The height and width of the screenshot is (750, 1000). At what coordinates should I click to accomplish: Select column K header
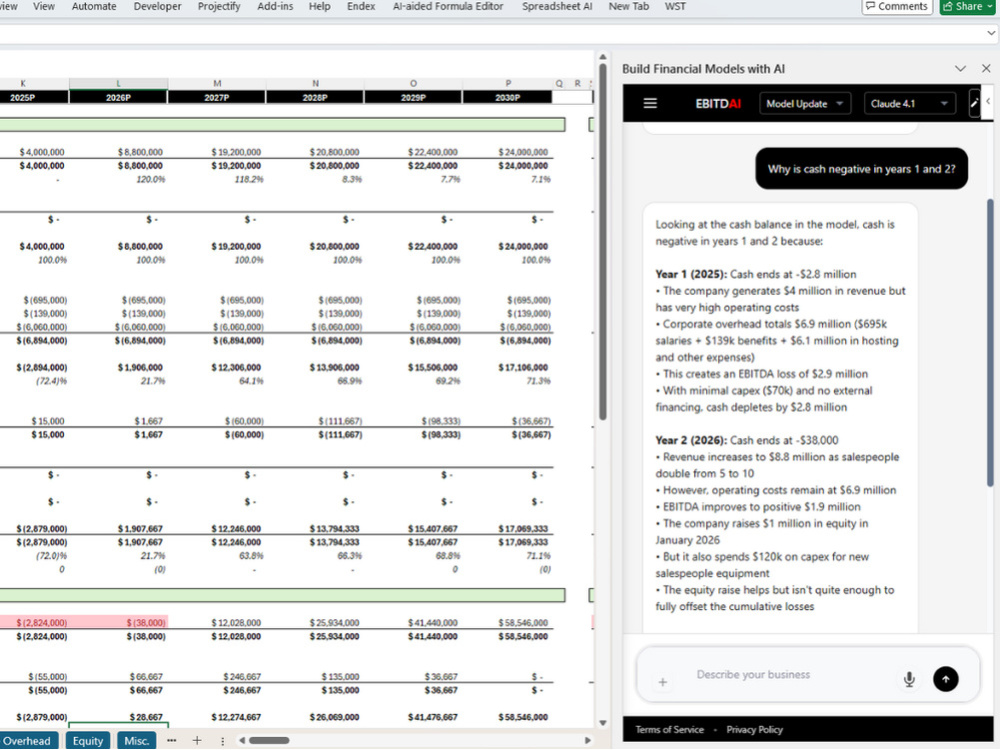point(24,84)
